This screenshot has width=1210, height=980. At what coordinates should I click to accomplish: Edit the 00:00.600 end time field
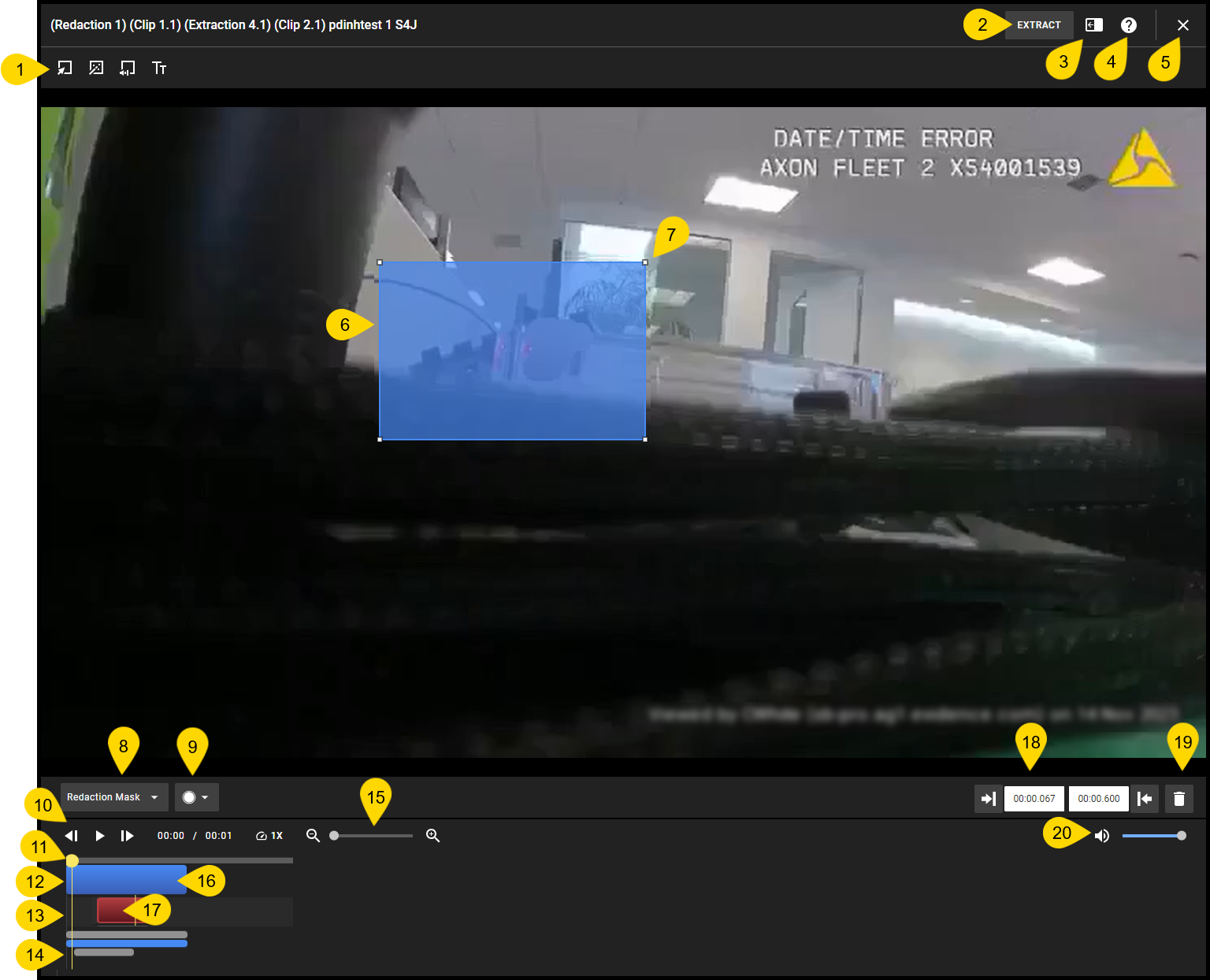[x=1098, y=798]
